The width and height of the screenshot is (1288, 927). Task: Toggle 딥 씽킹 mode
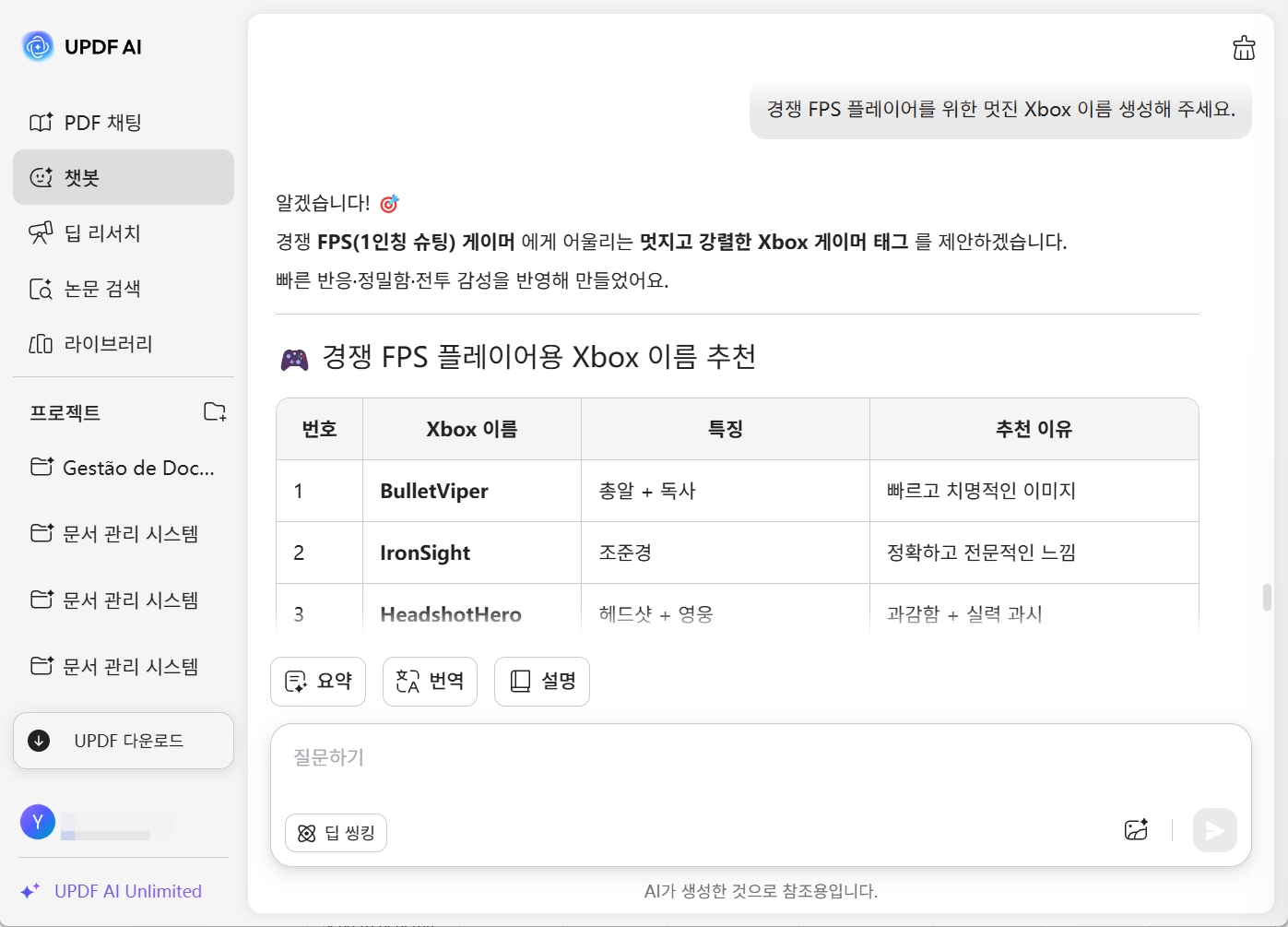pos(336,833)
